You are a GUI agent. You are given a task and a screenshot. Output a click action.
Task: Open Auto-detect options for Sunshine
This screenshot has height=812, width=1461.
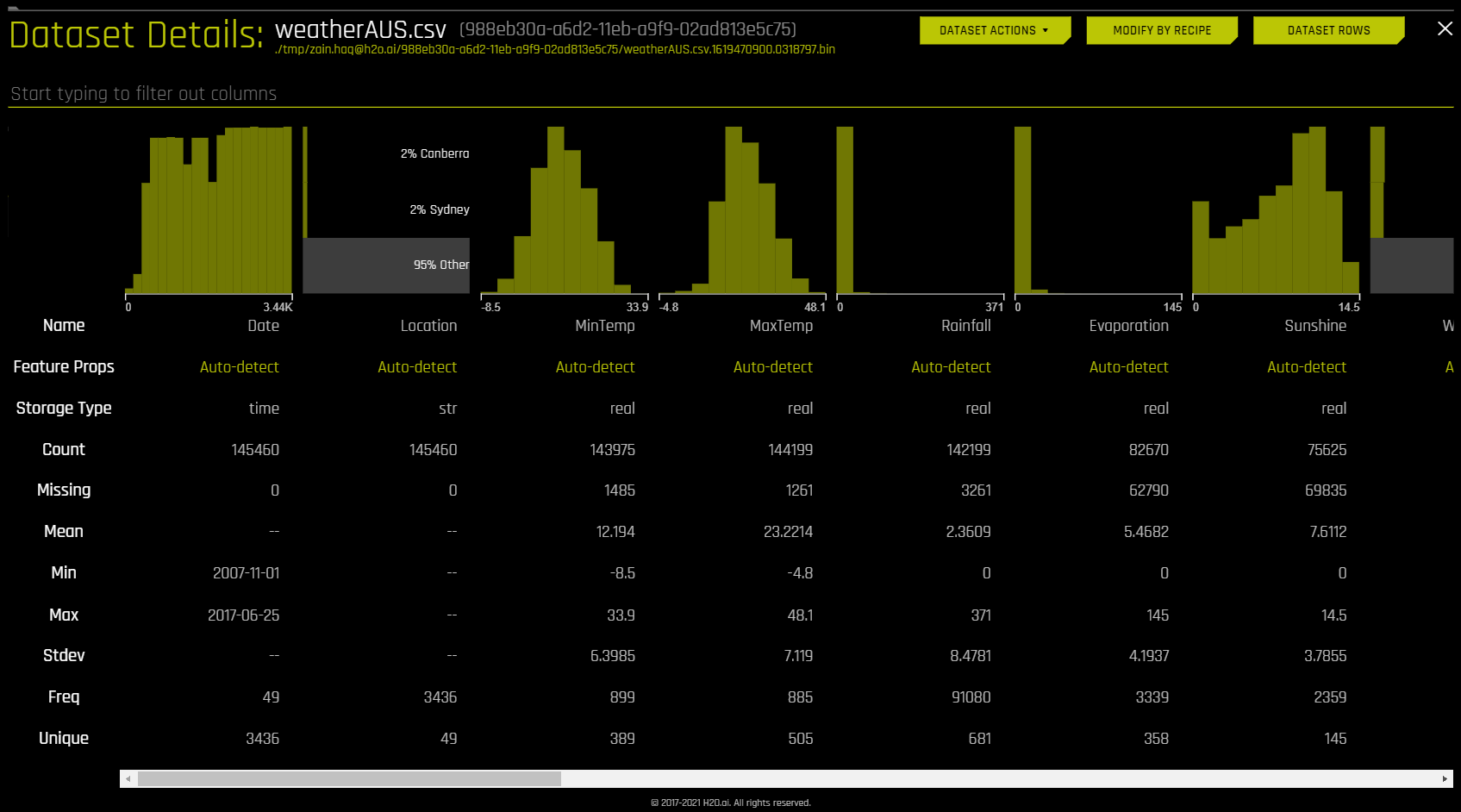click(x=1307, y=366)
